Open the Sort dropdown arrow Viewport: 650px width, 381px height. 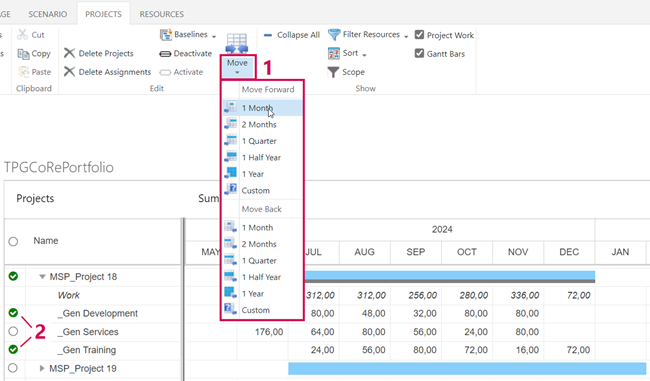(364, 55)
